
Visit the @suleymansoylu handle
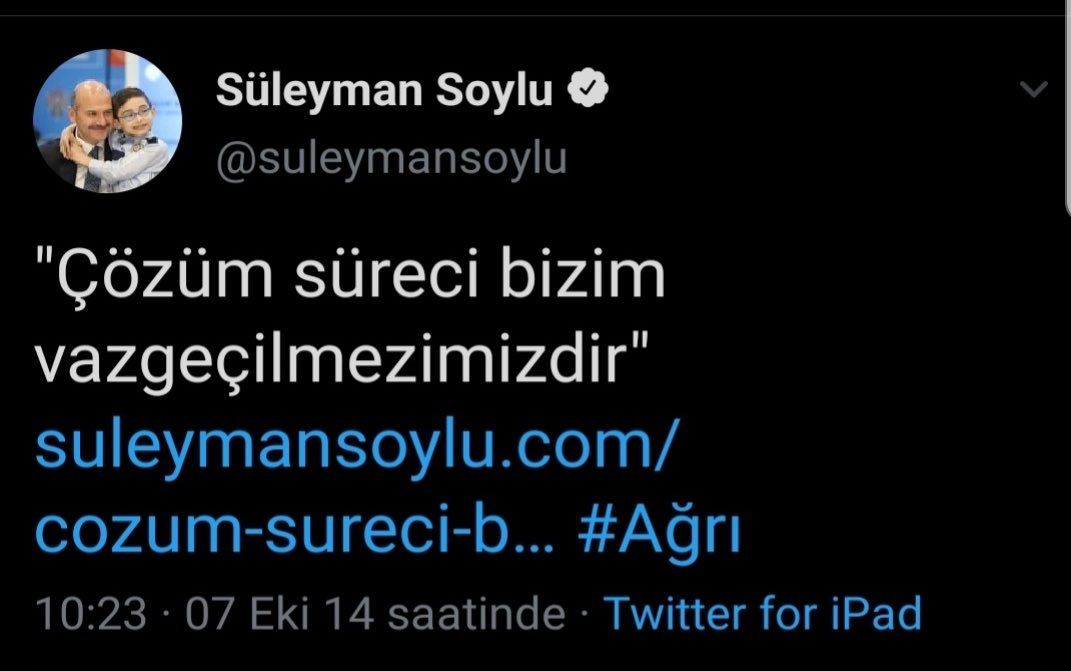391,160
